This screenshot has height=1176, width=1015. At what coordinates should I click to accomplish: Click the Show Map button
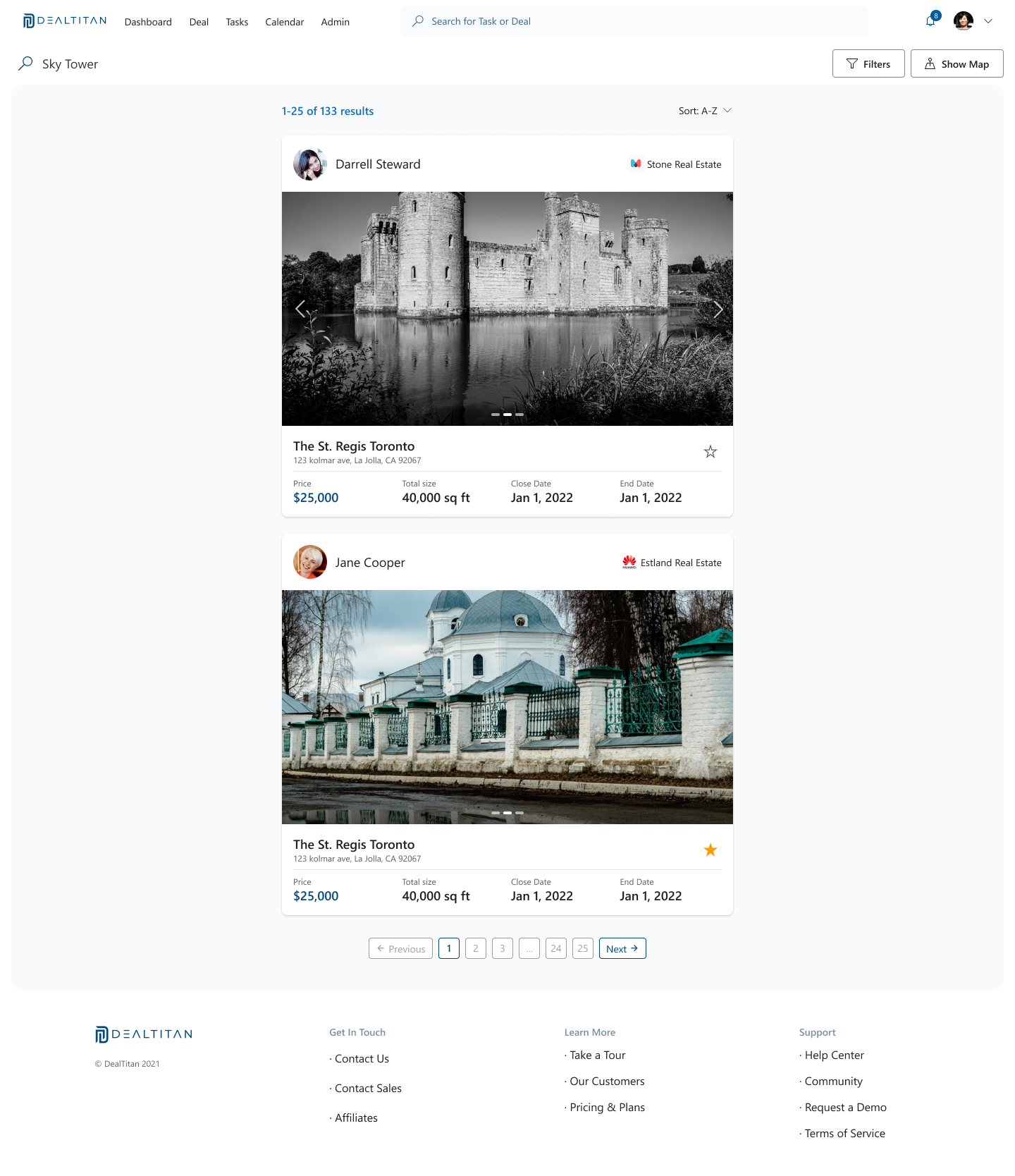[957, 63]
